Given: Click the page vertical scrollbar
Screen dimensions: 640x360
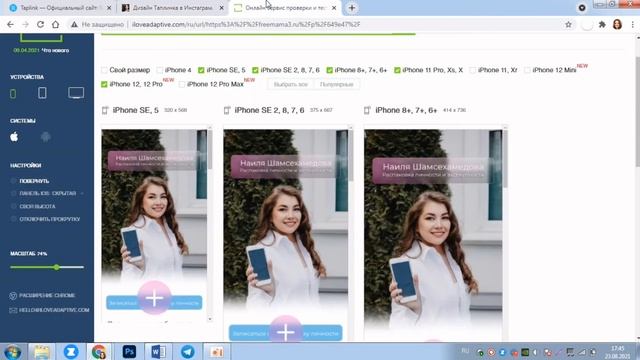Looking at the screenshot, I should click(x=638, y=112).
